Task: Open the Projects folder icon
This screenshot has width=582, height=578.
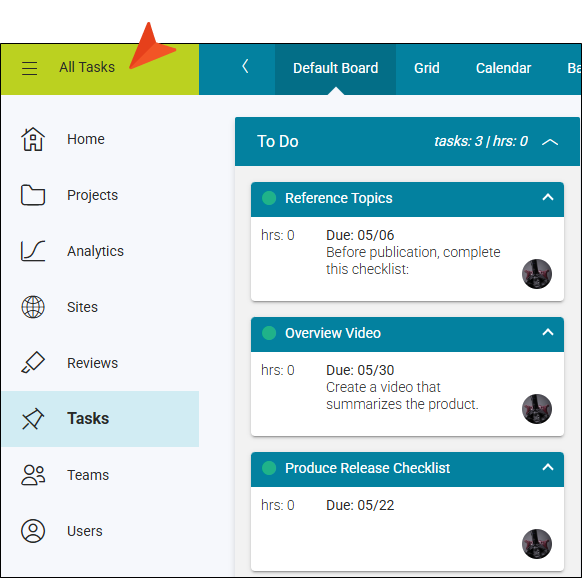Action: [33, 195]
